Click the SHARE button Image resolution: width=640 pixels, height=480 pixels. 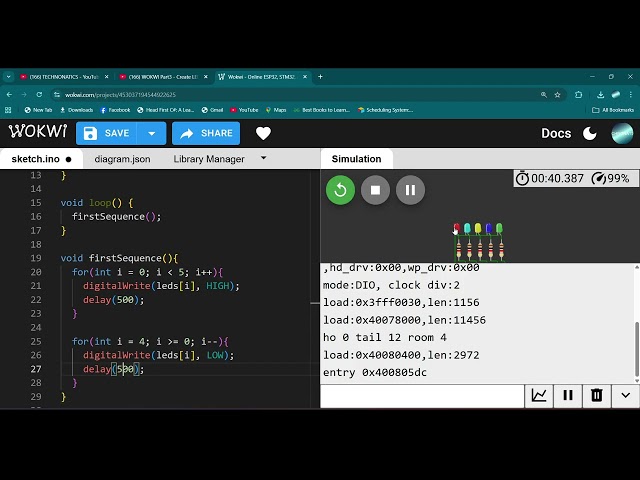tap(206, 133)
